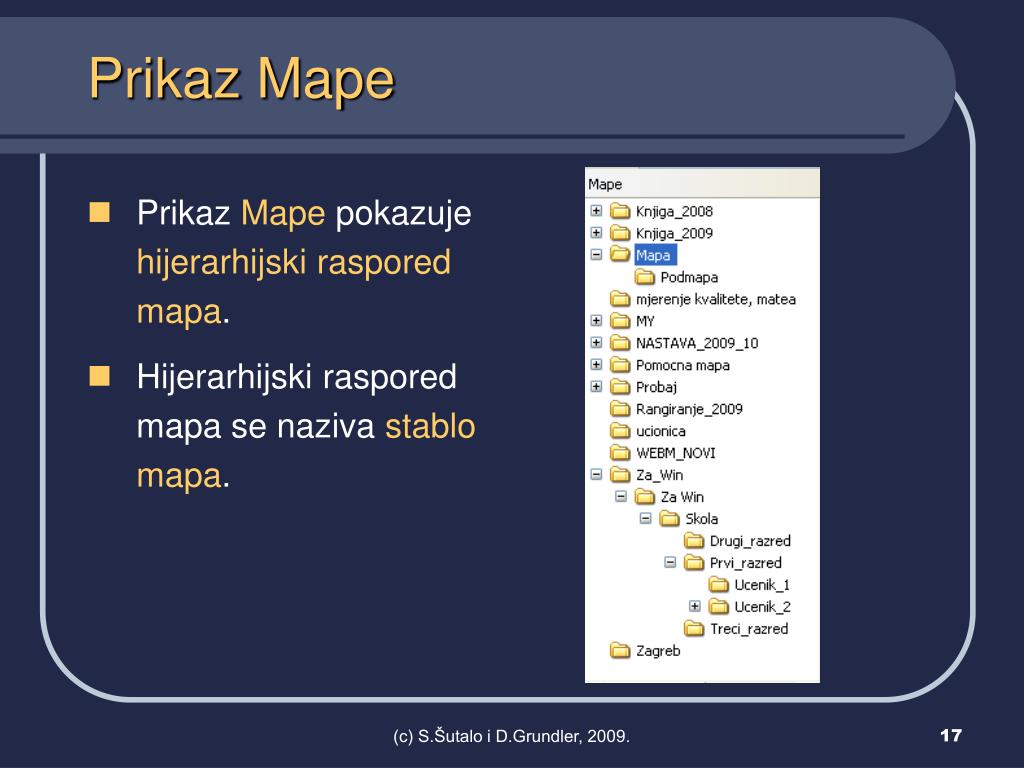This screenshot has width=1024, height=768.
Task: Click the Knjiga_2009 folder icon
Action: tap(620, 232)
